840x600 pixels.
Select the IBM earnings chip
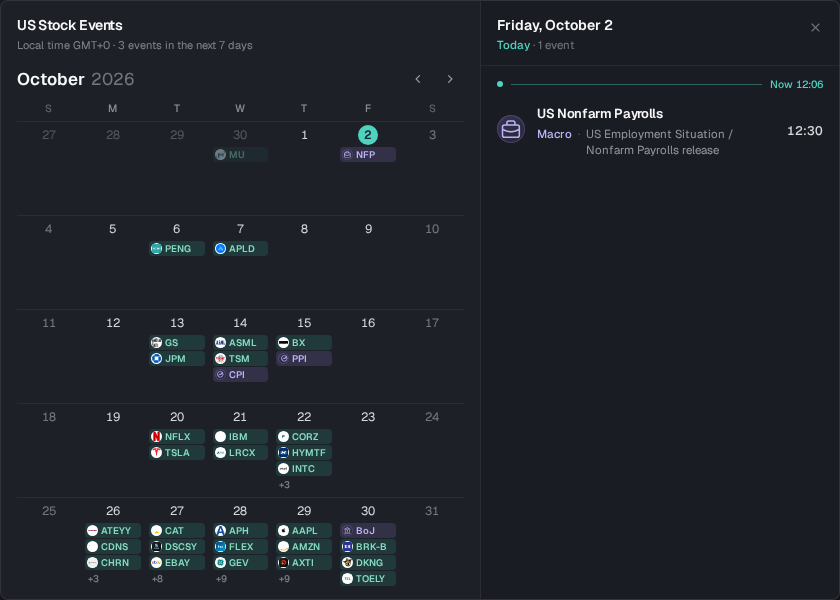tap(241, 437)
